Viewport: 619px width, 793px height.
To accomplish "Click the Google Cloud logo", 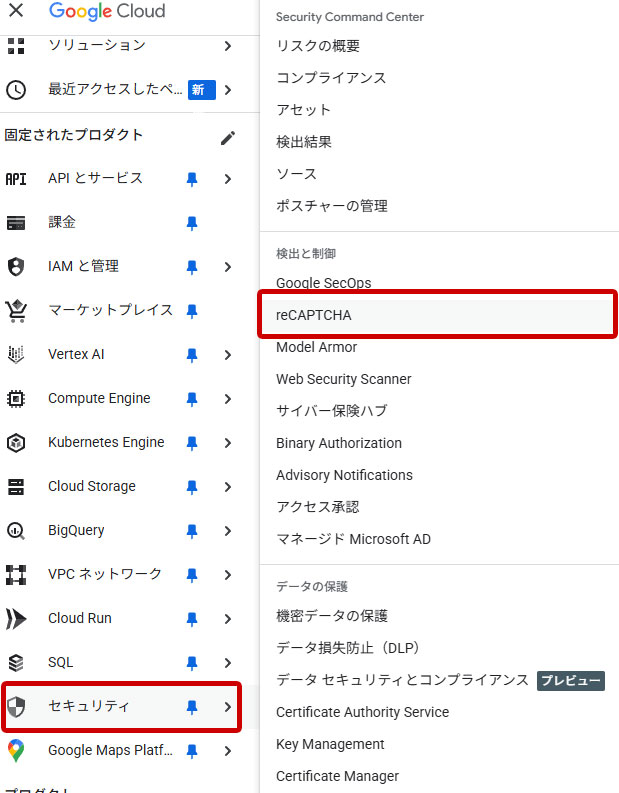I will click(107, 11).
